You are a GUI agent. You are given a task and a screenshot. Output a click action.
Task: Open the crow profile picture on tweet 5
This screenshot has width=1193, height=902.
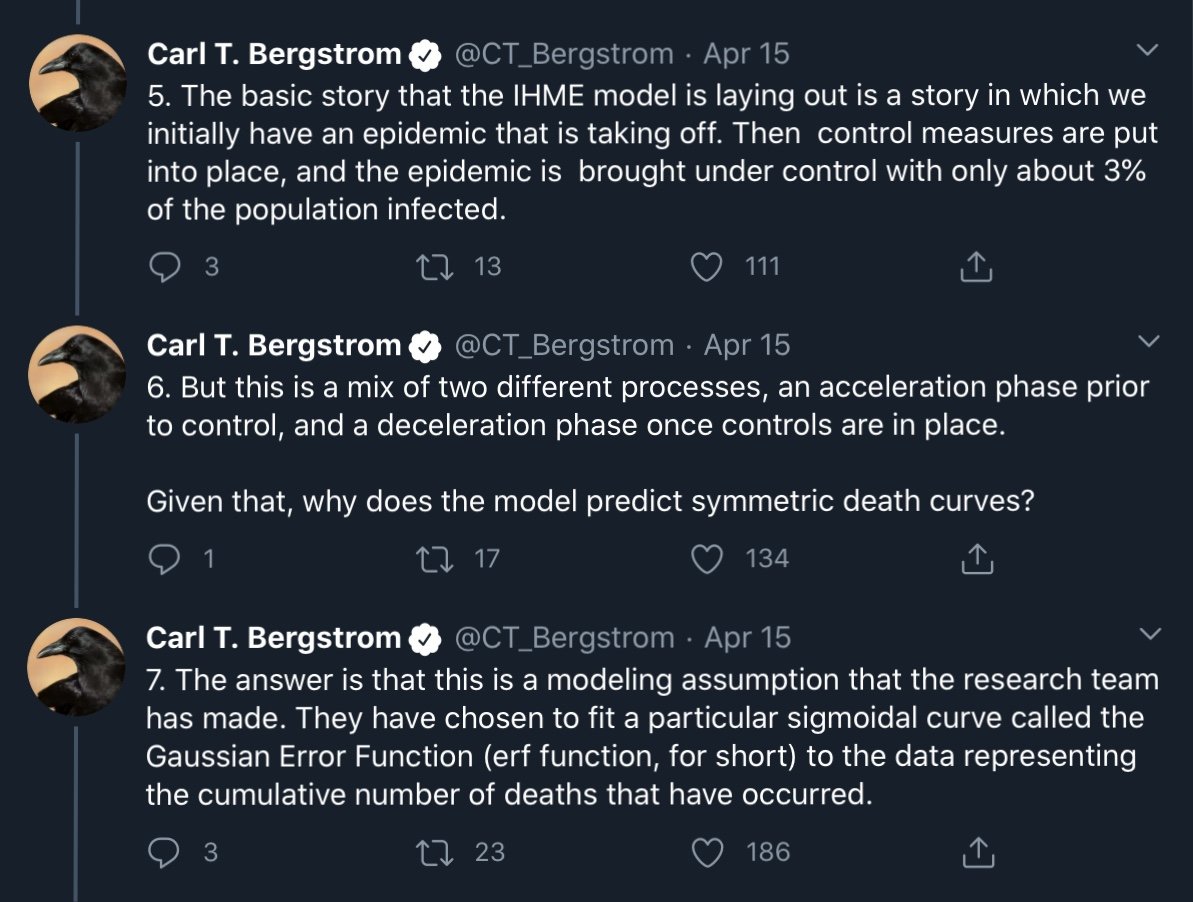[x=78, y=82]
